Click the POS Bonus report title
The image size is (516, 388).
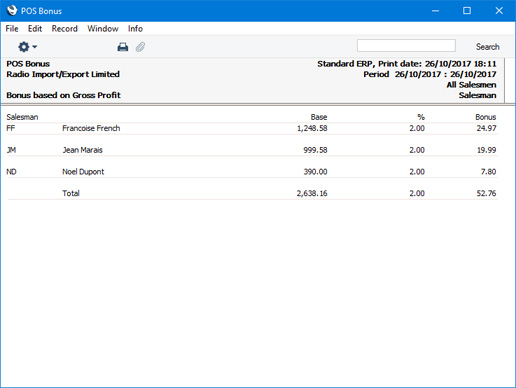tap(28, 64)
